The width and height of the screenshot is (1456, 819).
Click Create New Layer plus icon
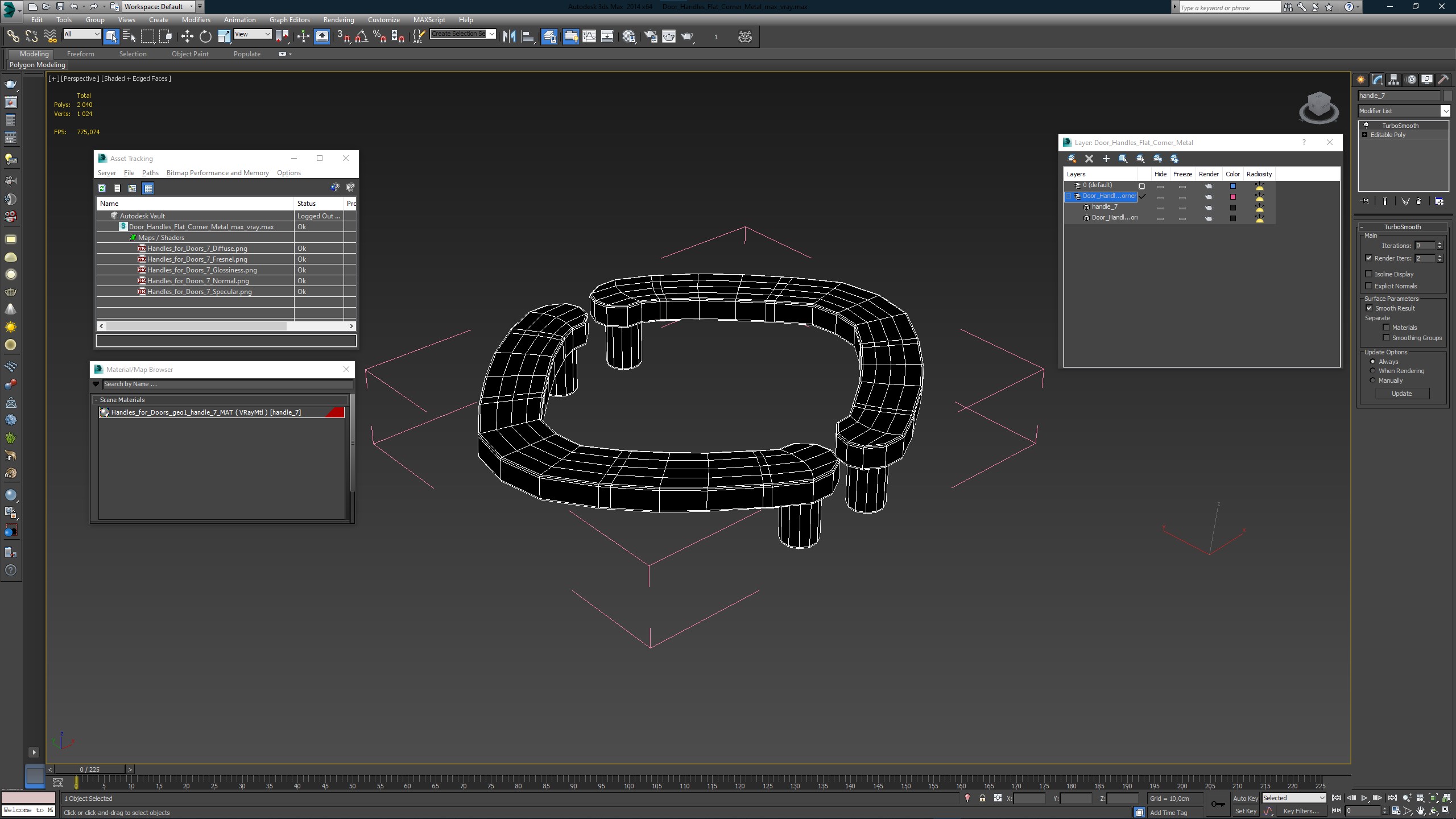click(1106, 159)
